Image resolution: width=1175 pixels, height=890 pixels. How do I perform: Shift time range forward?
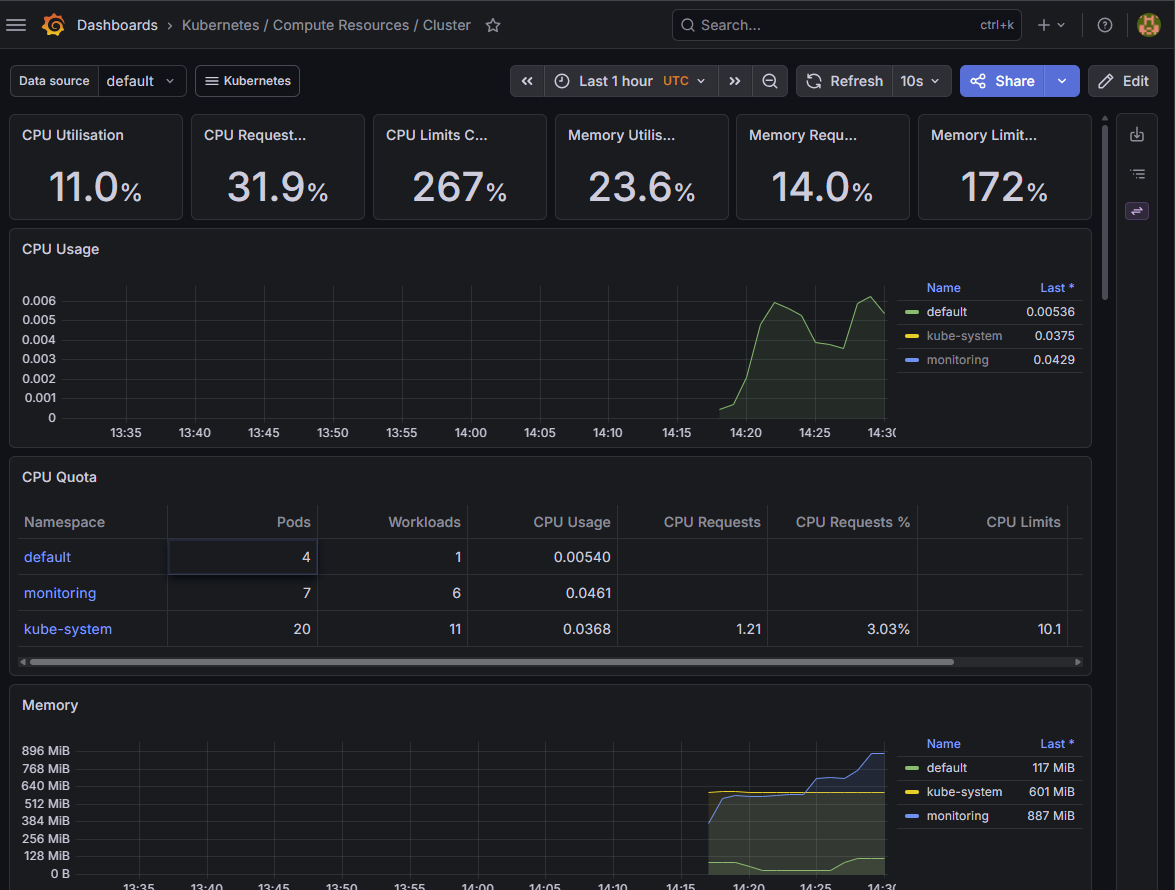tap(734, 81)
